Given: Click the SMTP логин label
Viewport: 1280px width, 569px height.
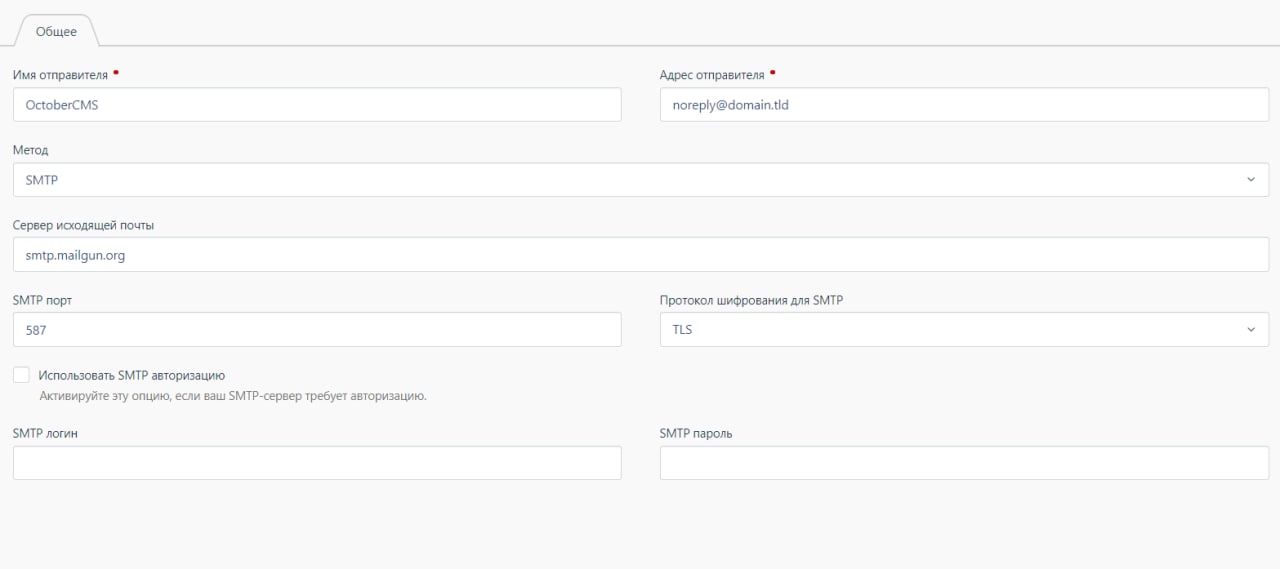Looking at the screenshot, I should (x=45, y=433).
